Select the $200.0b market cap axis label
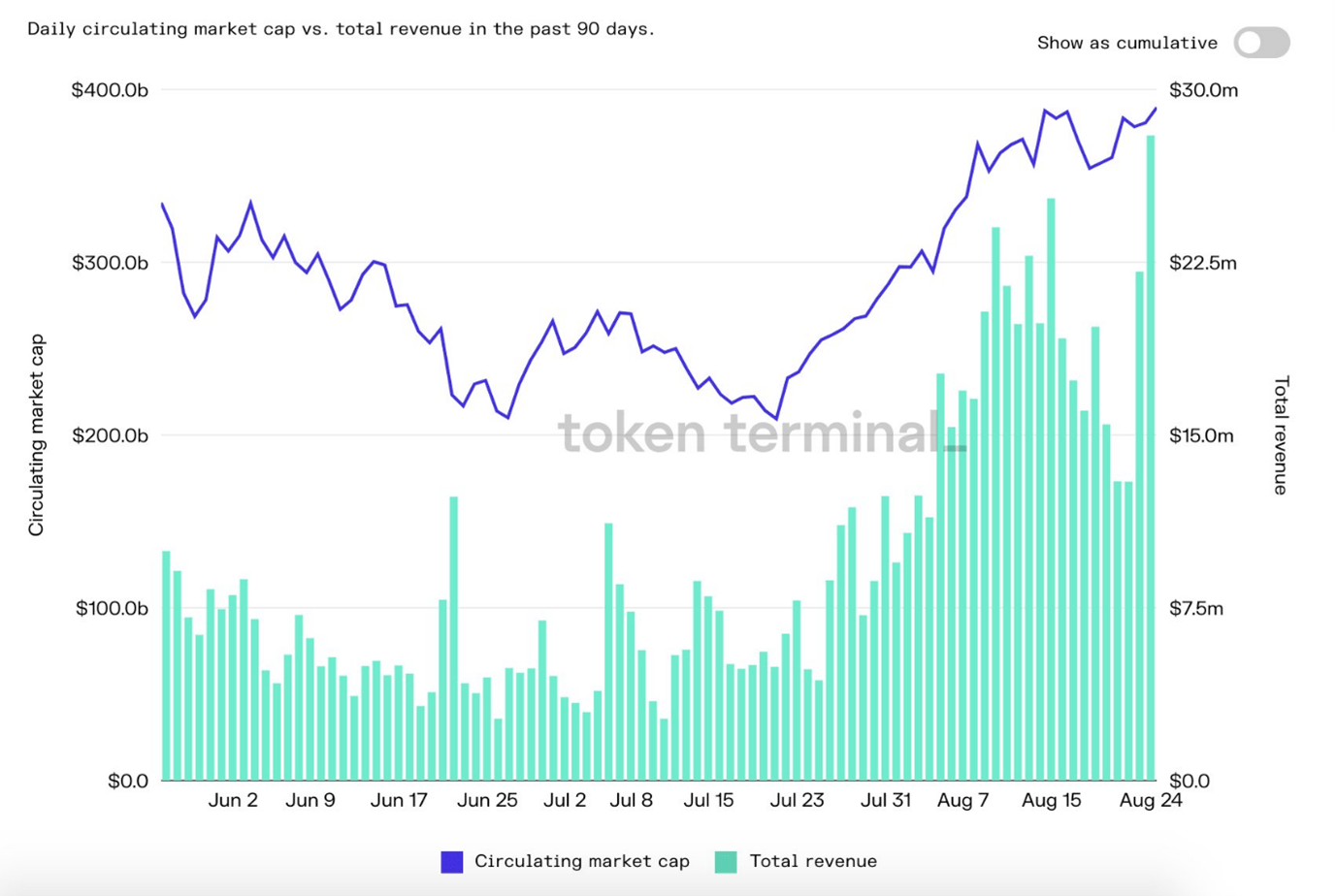Image resolution: width=1336 pixels, height=896 pixels. click(110, 435)
